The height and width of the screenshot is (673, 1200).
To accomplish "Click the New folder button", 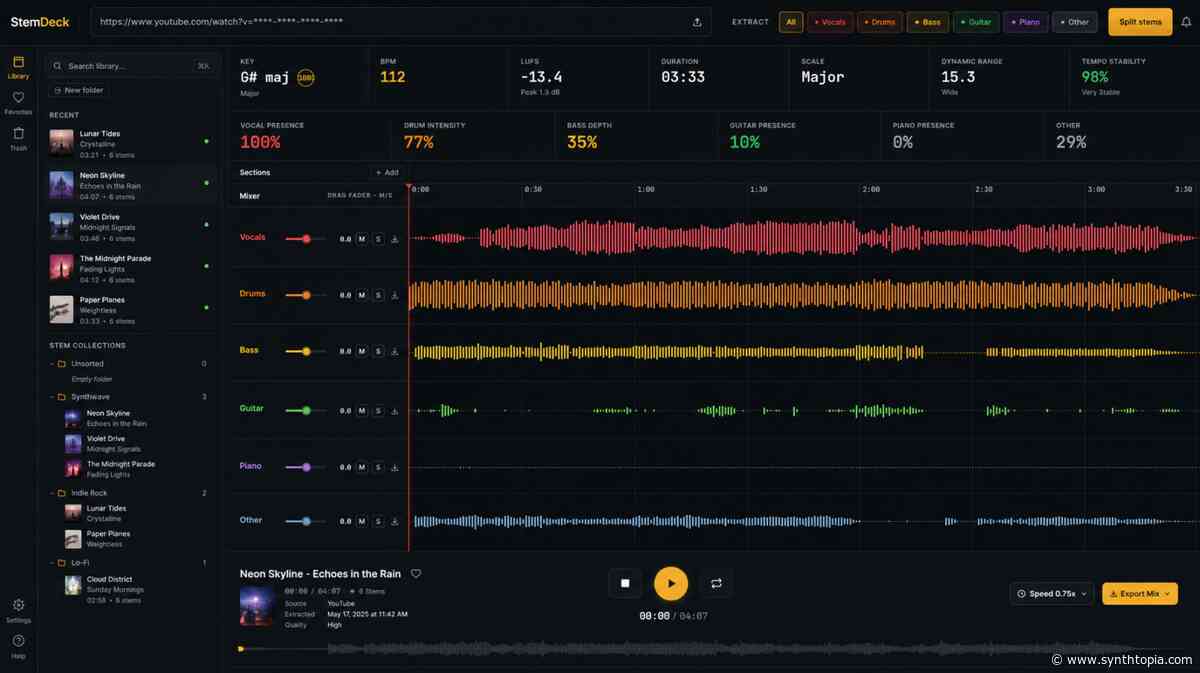I will [78, 90].
